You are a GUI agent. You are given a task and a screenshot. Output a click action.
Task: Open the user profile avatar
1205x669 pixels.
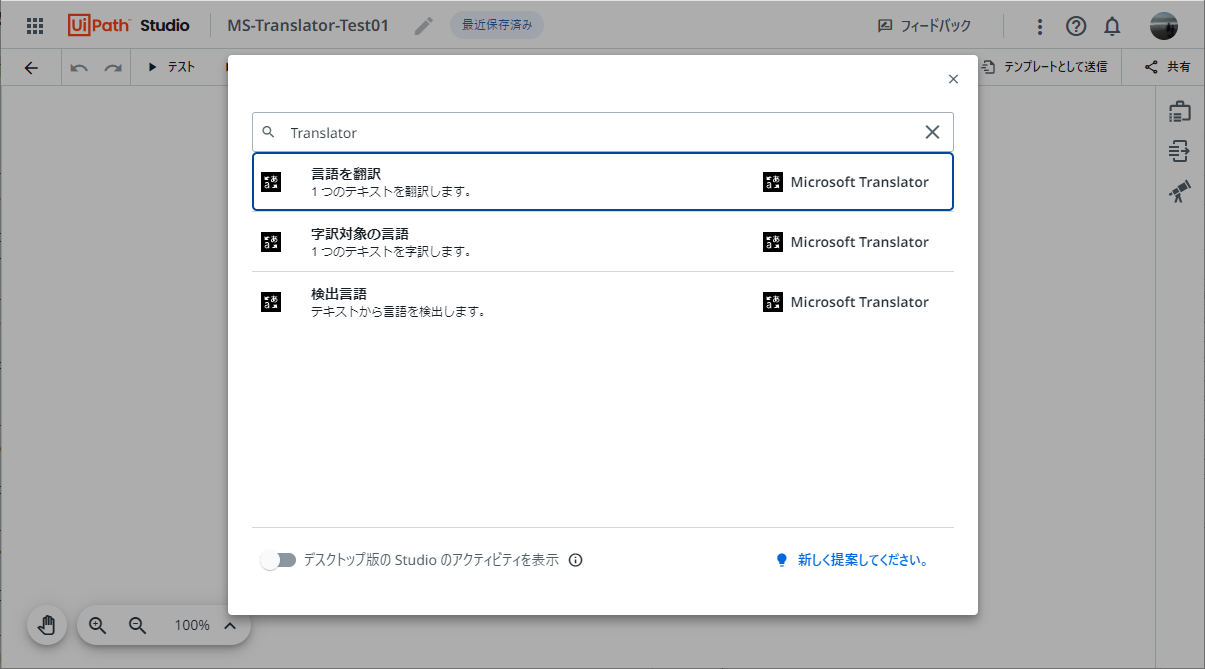coord(1164,26)
